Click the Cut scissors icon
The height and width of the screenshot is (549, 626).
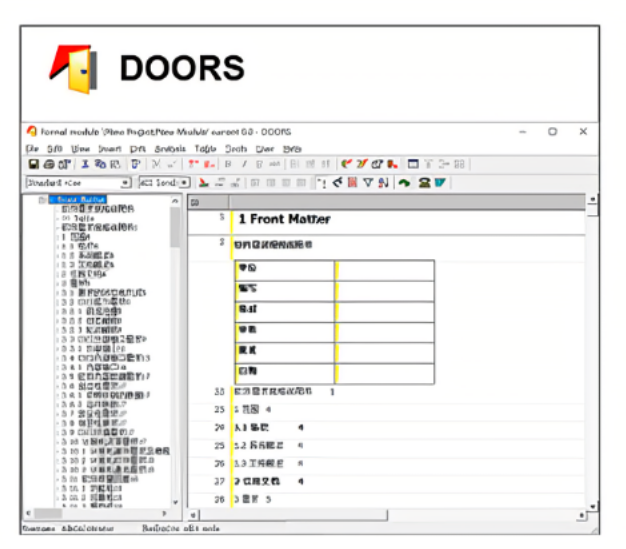click(x=85, y=164)
